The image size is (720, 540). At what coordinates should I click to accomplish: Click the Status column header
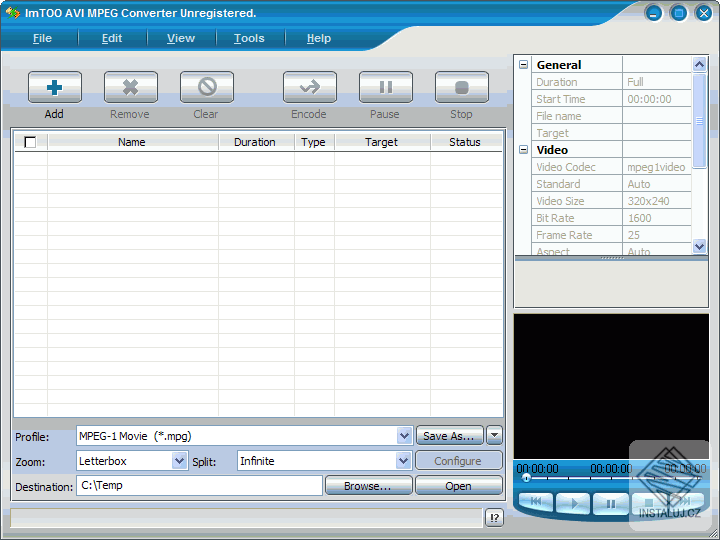point(466,142)
